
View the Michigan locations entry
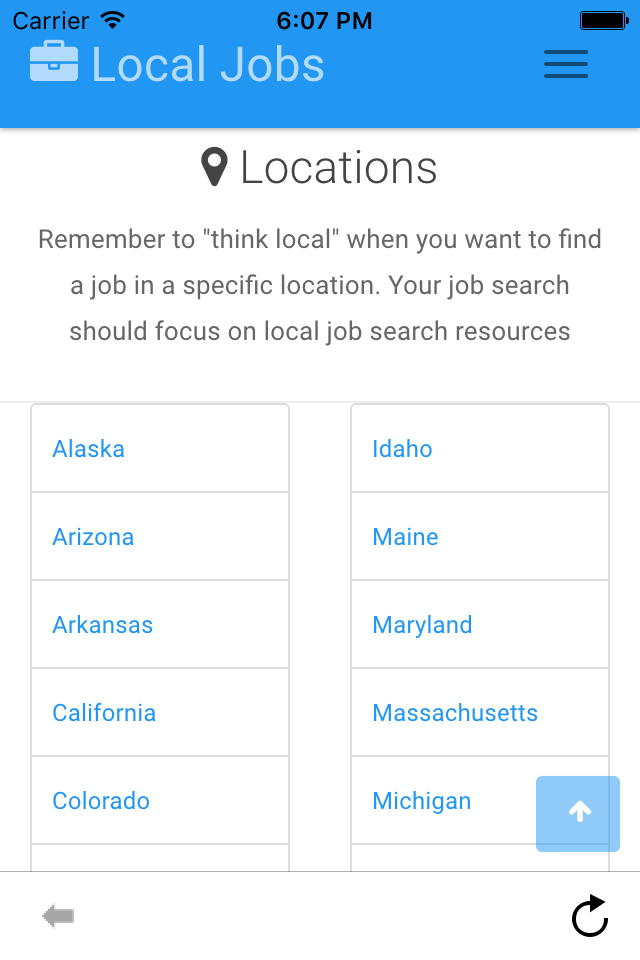[421, 801]
